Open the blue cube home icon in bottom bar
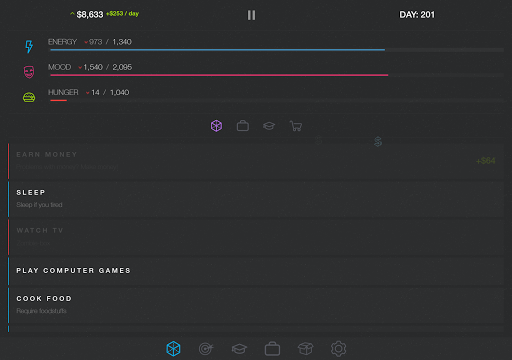Screen dimensions: 512x360 click(173, 349)
